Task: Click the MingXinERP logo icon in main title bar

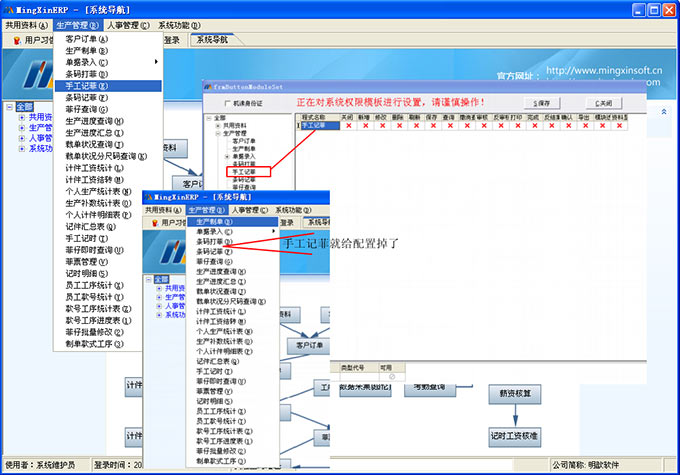Action: pos(9,10)
